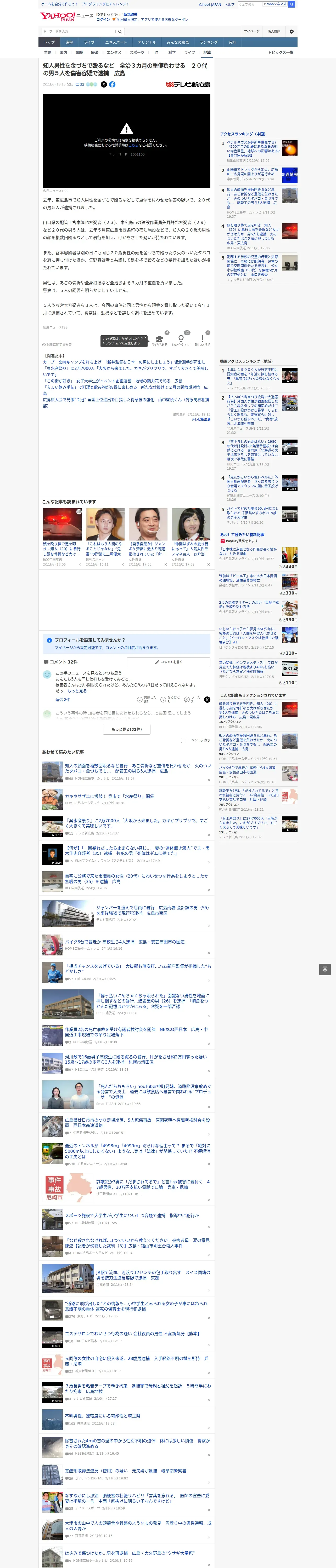The height and width of the screenshot is (1568, 336).
Task: Open video ranking item 1年に19000人が行方不明
Action: (253, 376)
